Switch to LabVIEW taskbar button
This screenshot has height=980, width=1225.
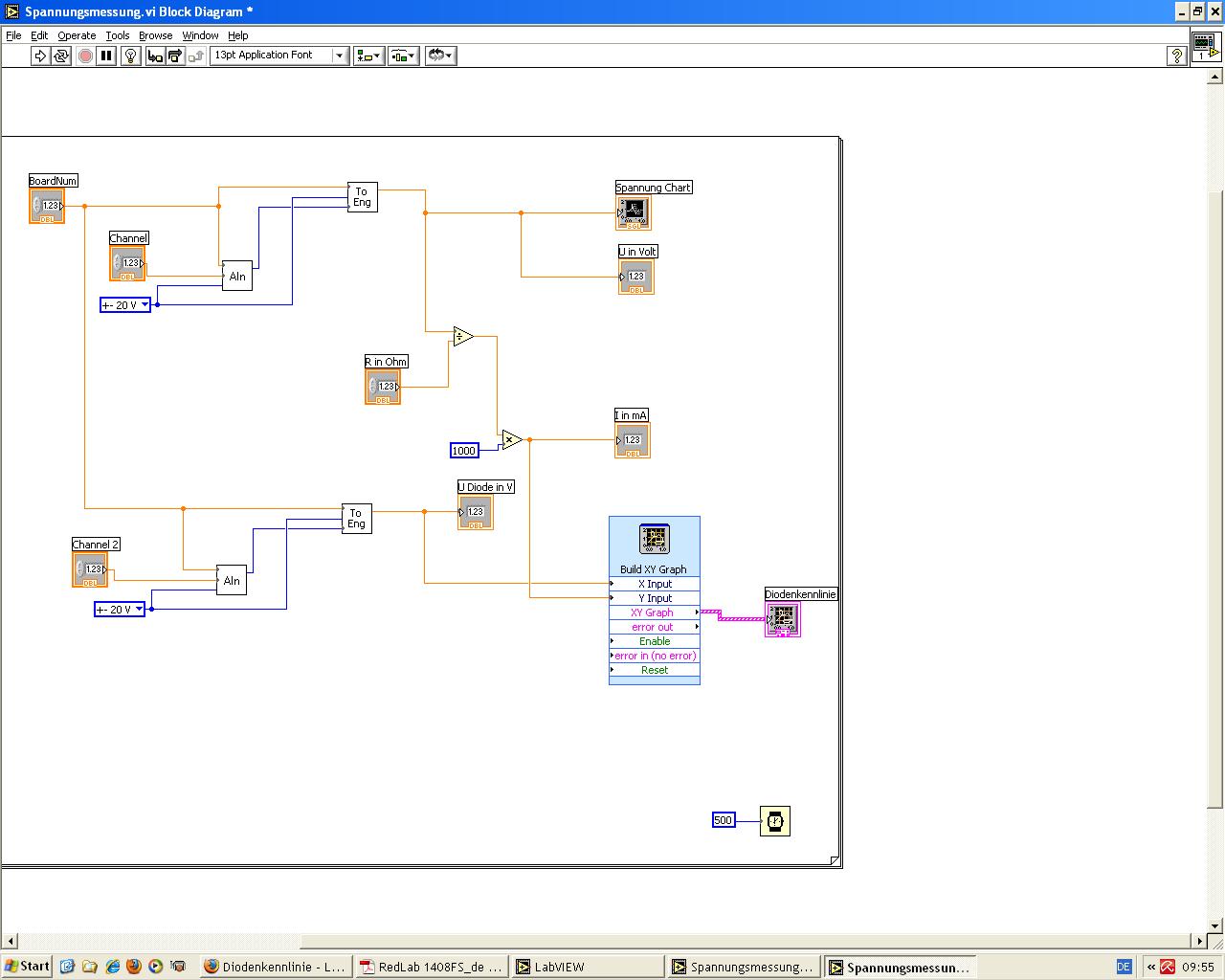coord(589,967)
